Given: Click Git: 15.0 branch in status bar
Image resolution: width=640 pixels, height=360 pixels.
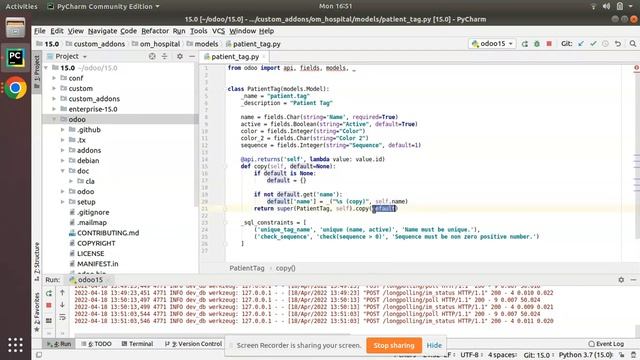Looking at the screenshot, I should coord(537,355).
